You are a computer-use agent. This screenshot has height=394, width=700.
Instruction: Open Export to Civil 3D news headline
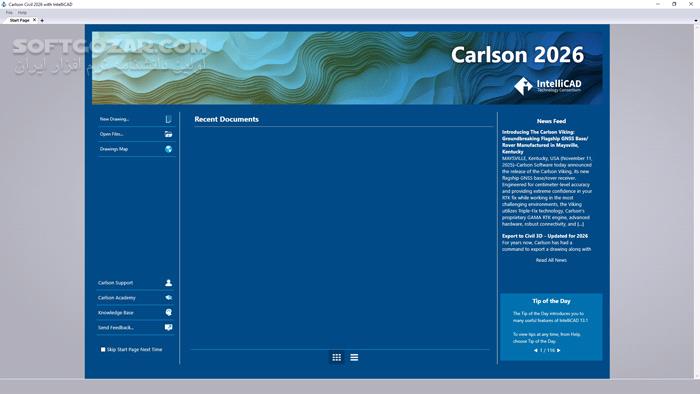[x=545, y=236]
